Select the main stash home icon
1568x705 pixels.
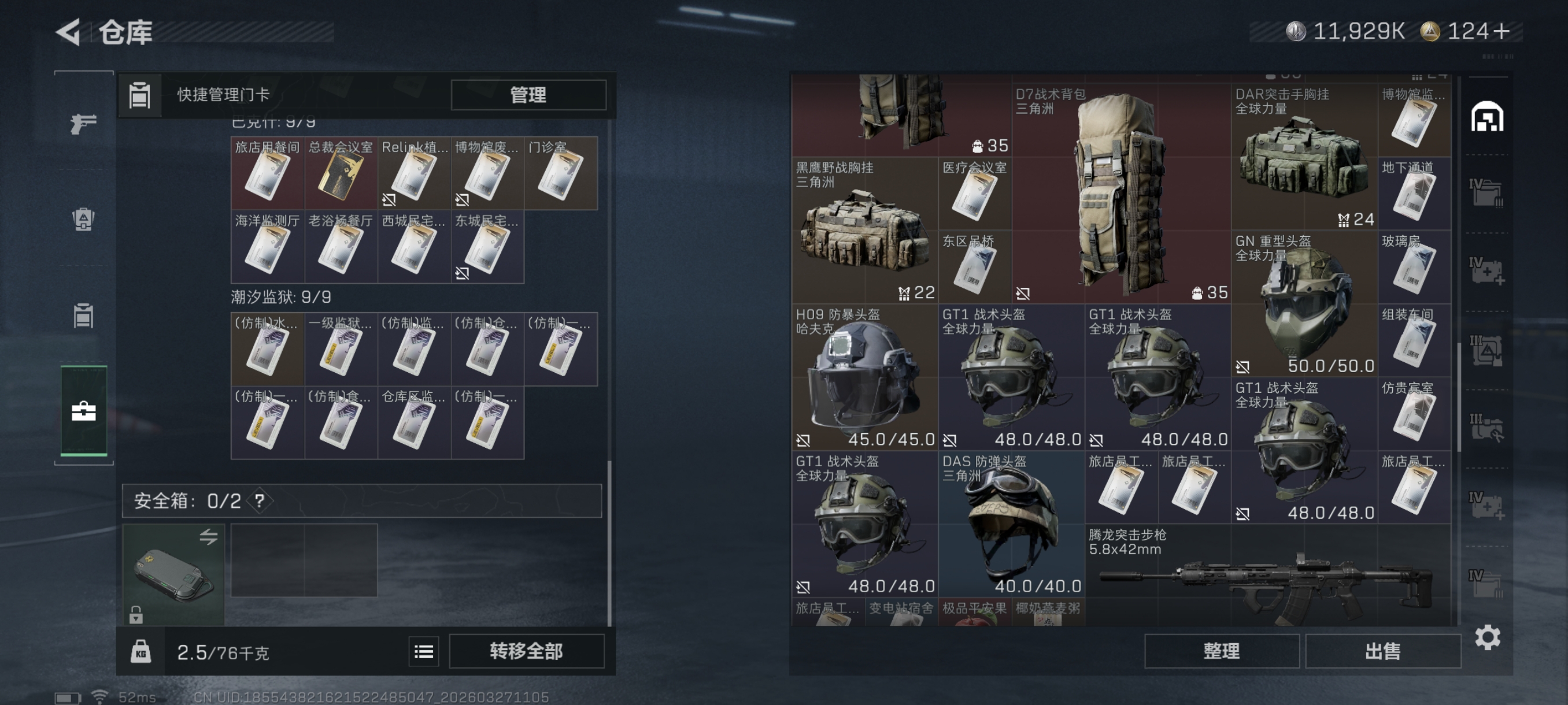(1486, 117)
